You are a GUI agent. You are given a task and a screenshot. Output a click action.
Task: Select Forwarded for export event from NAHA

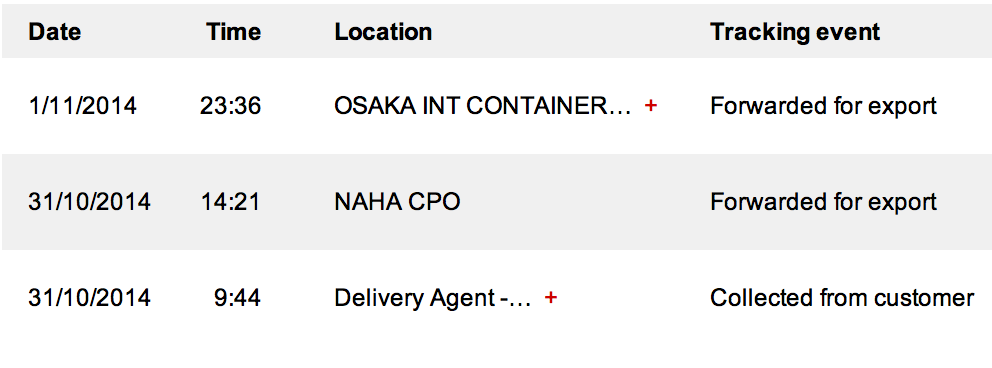823,202
